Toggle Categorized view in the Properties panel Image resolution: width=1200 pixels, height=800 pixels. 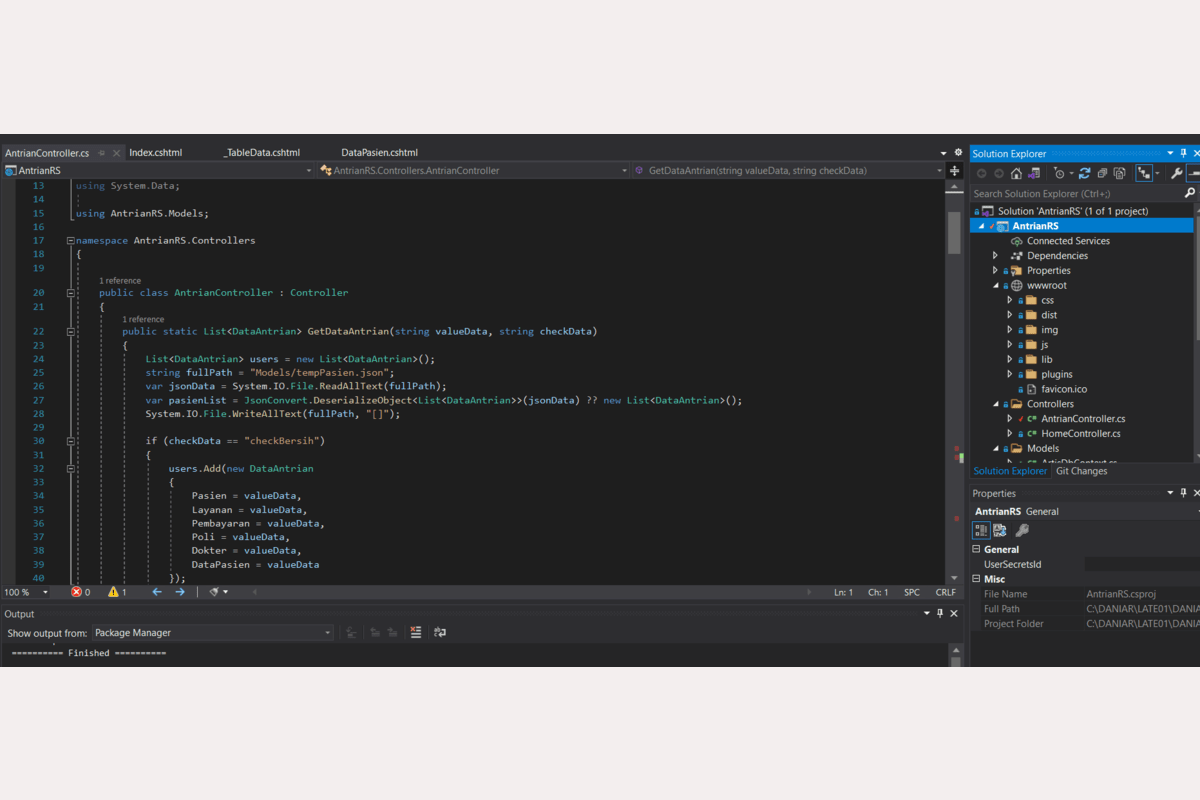click(x=982, y=530)
